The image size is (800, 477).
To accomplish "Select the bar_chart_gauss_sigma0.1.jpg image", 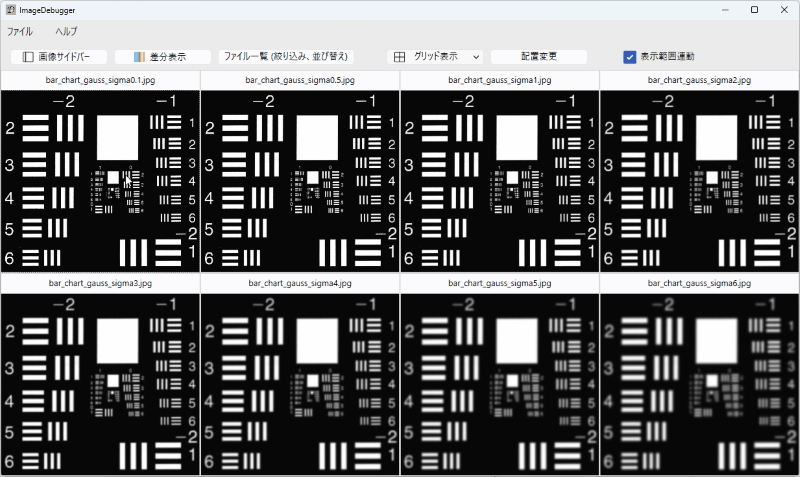I will point(100,180).
